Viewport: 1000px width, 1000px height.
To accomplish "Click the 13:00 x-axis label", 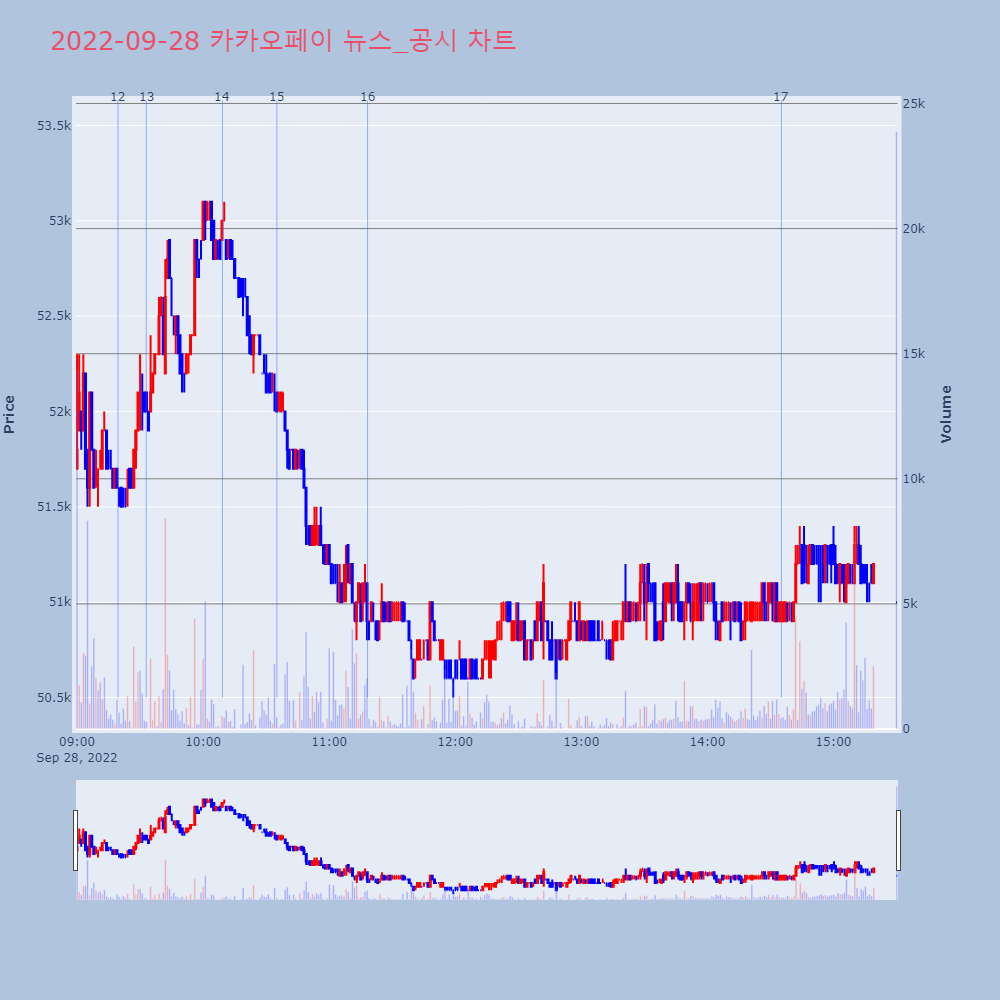I will 582,742.
